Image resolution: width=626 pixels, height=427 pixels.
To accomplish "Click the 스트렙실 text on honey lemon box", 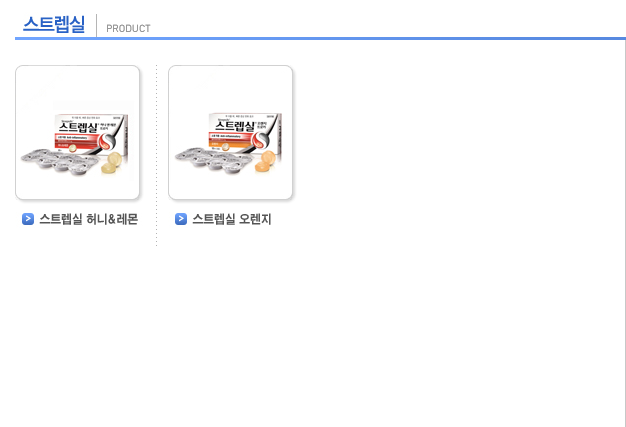I will (x=78, y=127).
